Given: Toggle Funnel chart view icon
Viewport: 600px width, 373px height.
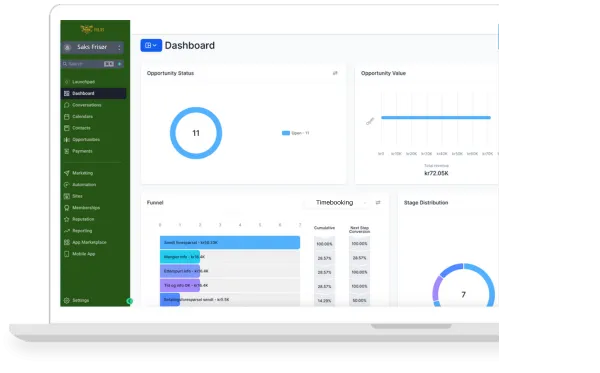Looking at the screenshot, I should pos(378,202).
